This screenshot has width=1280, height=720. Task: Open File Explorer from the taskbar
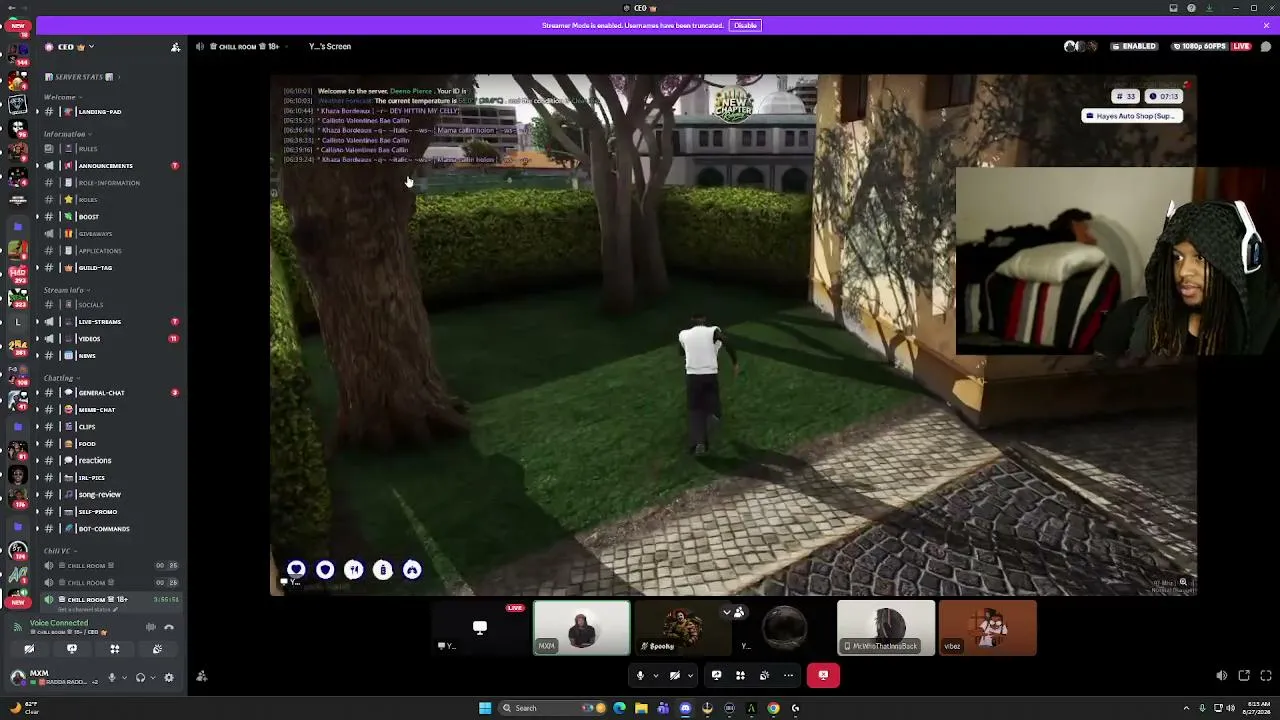tap(641, 708)
